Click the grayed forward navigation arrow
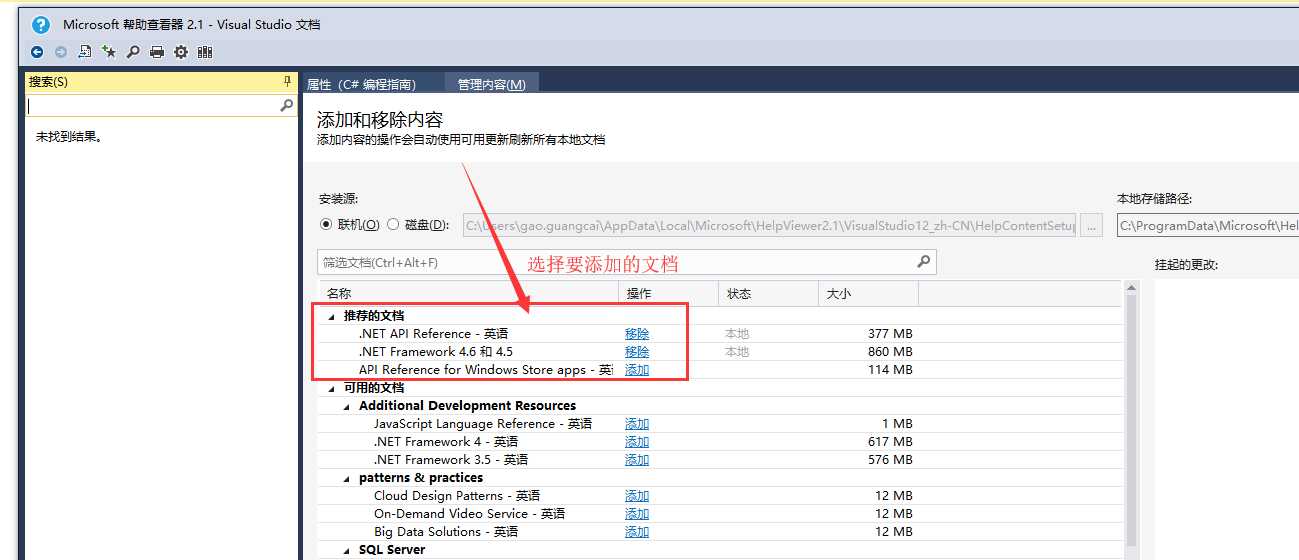Screen dimensions: 1299x560 (x=61, y=52)
